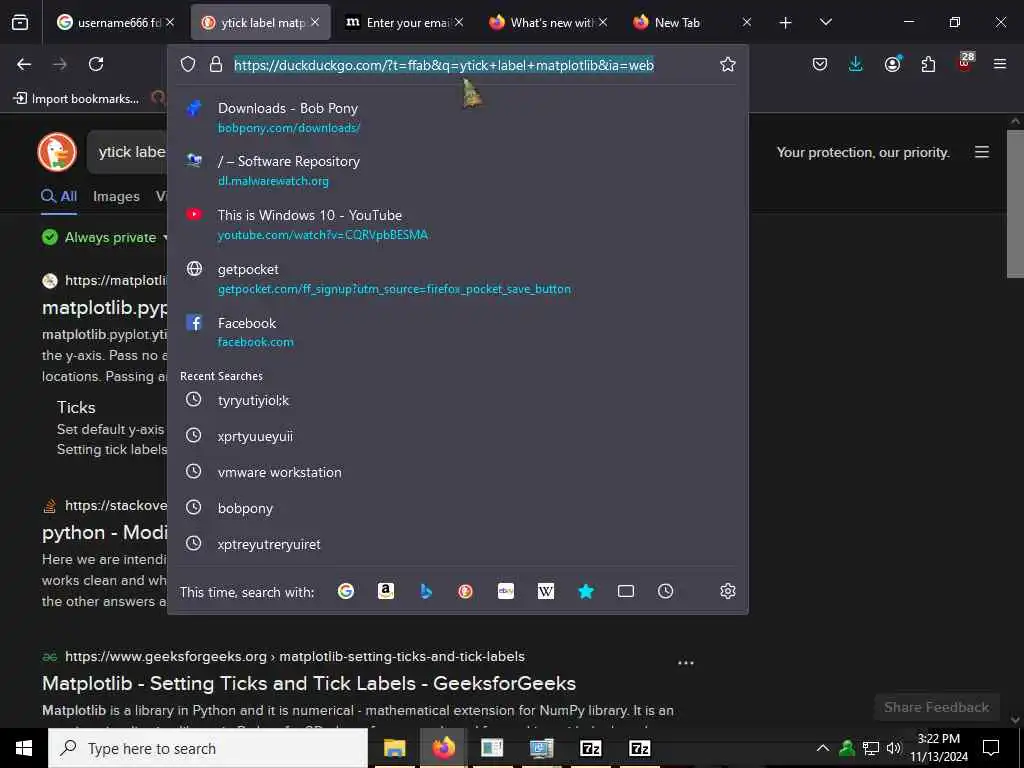
Task: Open Ticks sublink under matplotlib result
Action: (x=76, y=407)
